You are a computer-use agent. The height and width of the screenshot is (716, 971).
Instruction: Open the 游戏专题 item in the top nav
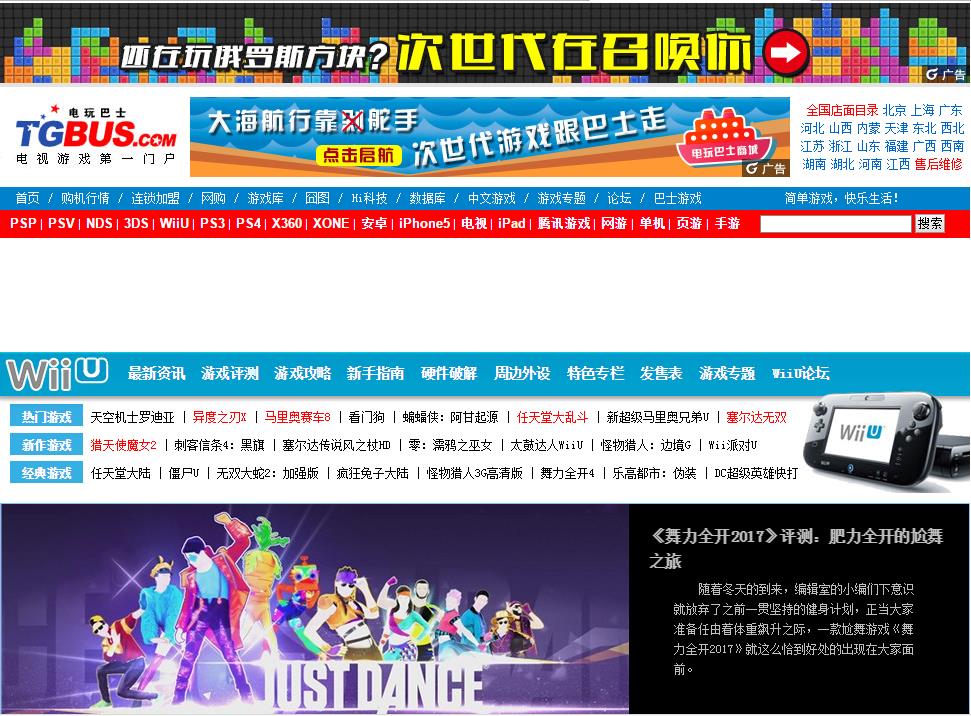(x=562, y=198)
